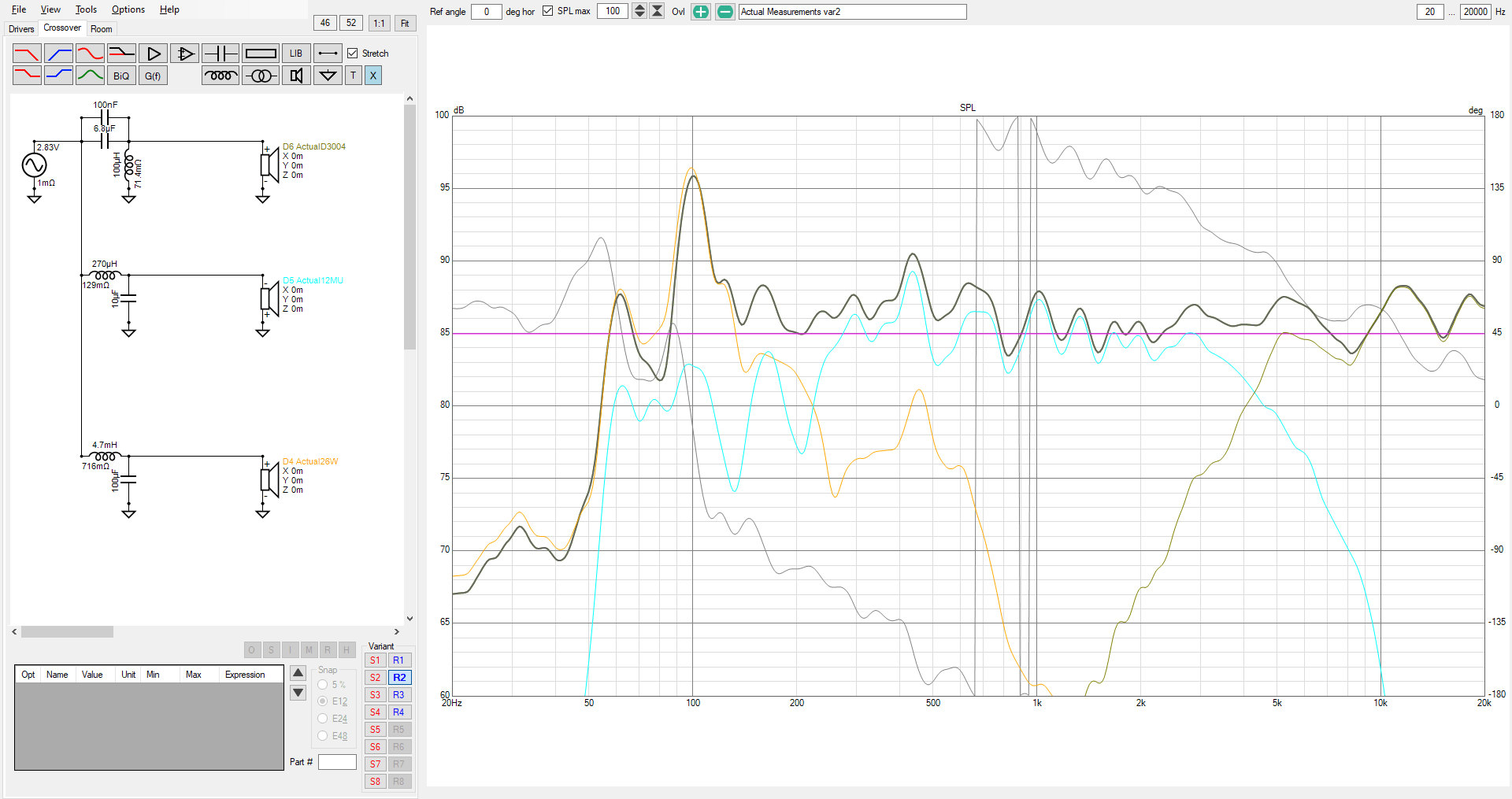The image size is (1512, 799).
Task: Store variant with S1 button
Action: click(x=376, y=660)
